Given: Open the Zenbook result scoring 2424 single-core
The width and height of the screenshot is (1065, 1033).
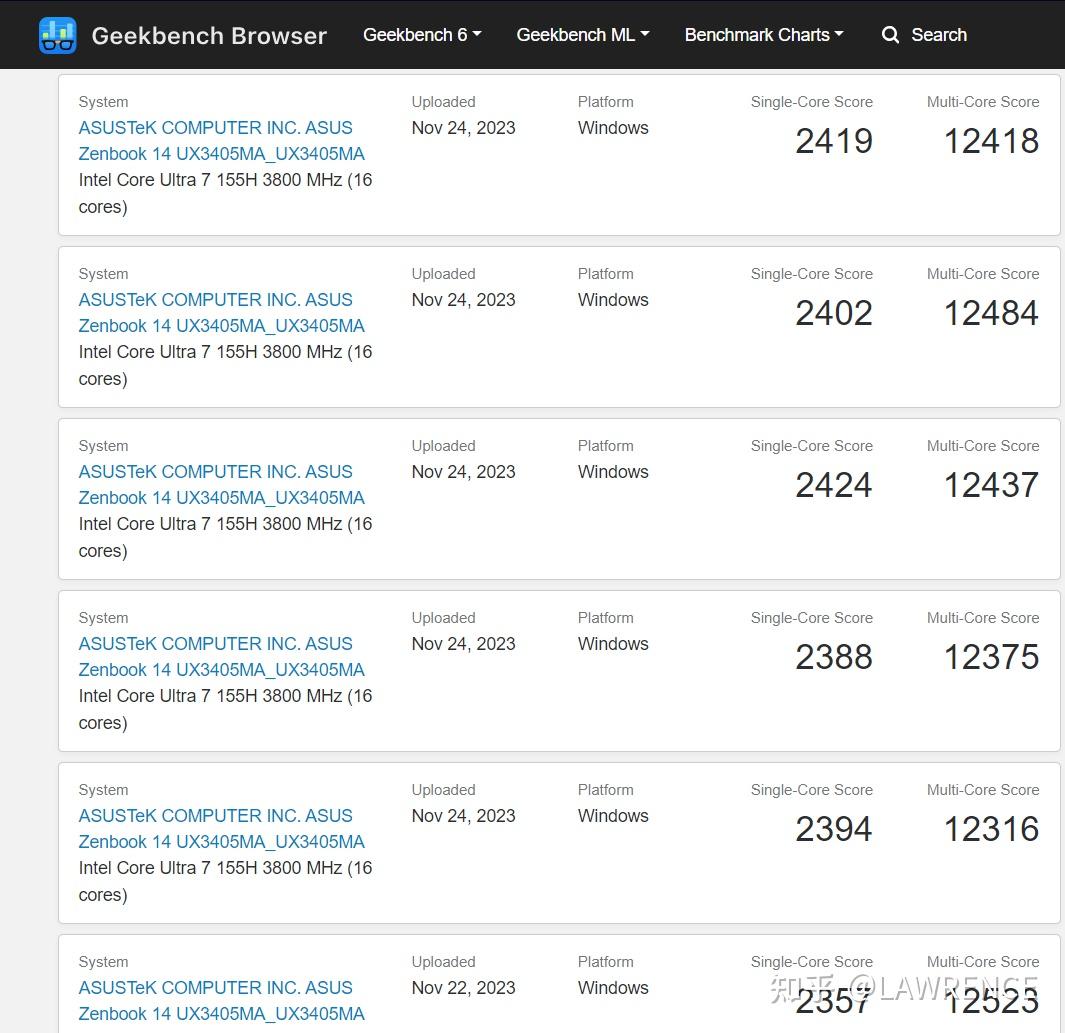Looking at the screenshot, I should (221, 485).
